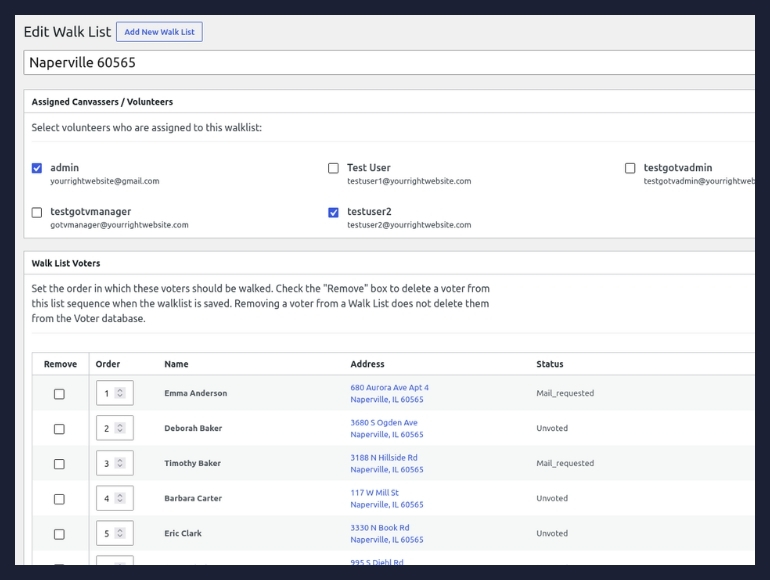Click the Order column header

point(108,364)
